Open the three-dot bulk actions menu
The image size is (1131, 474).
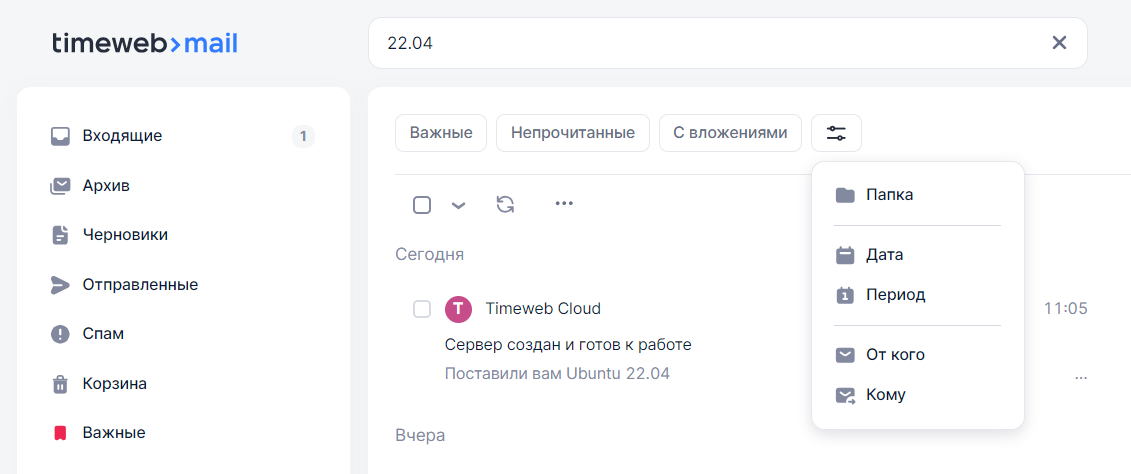(564, 204)
